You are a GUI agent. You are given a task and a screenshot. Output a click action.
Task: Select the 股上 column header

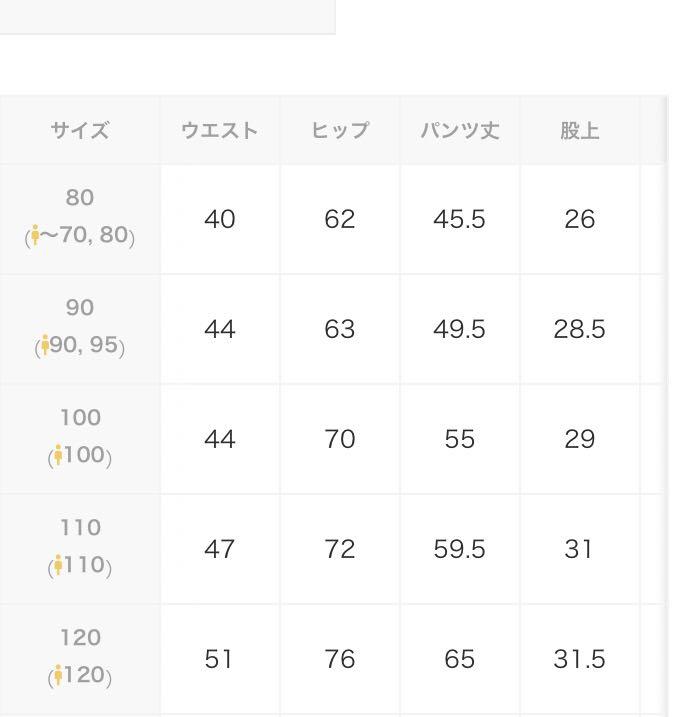click(580, 131)
